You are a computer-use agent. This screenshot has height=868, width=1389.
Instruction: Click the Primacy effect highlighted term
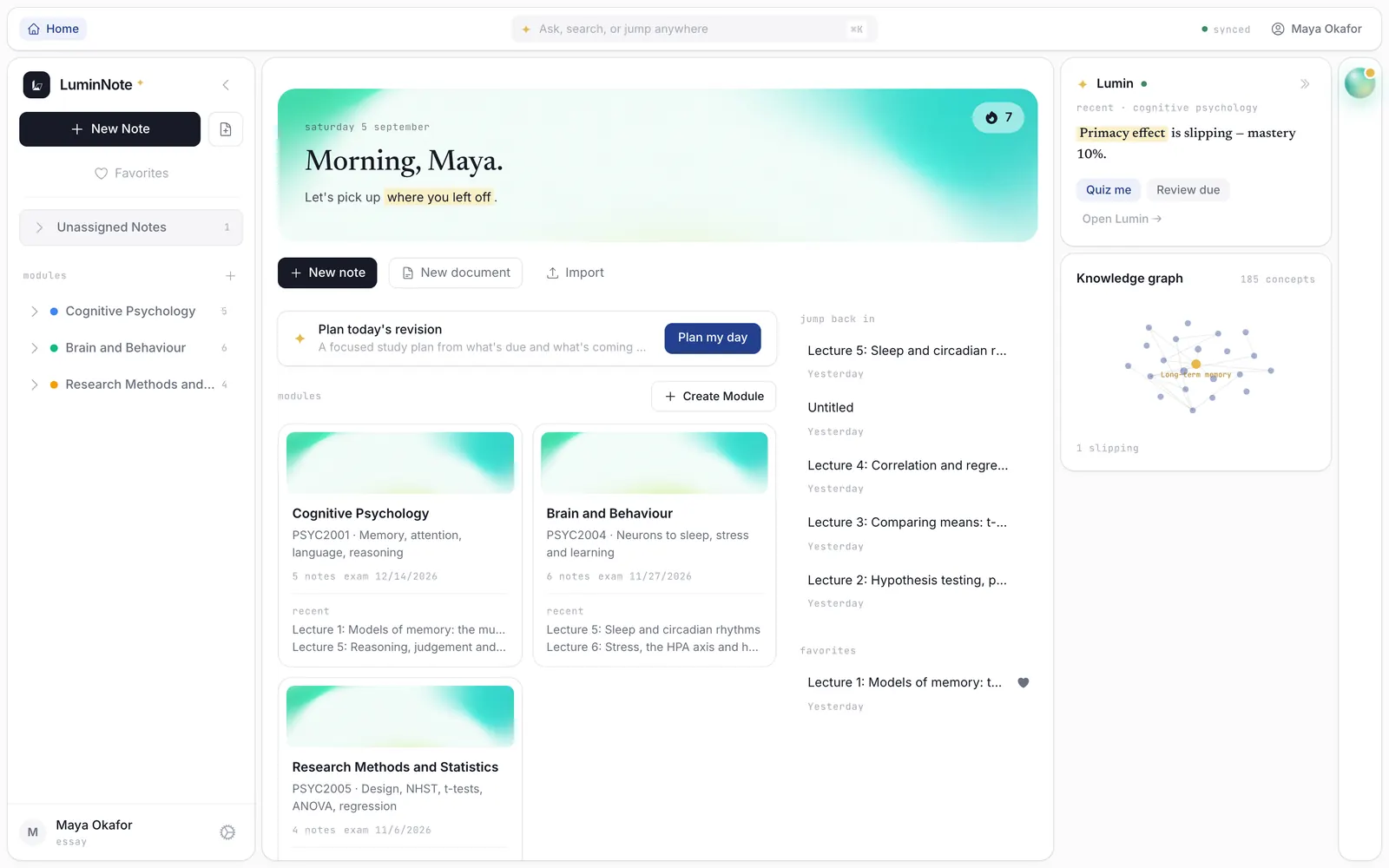point(1122,133)
